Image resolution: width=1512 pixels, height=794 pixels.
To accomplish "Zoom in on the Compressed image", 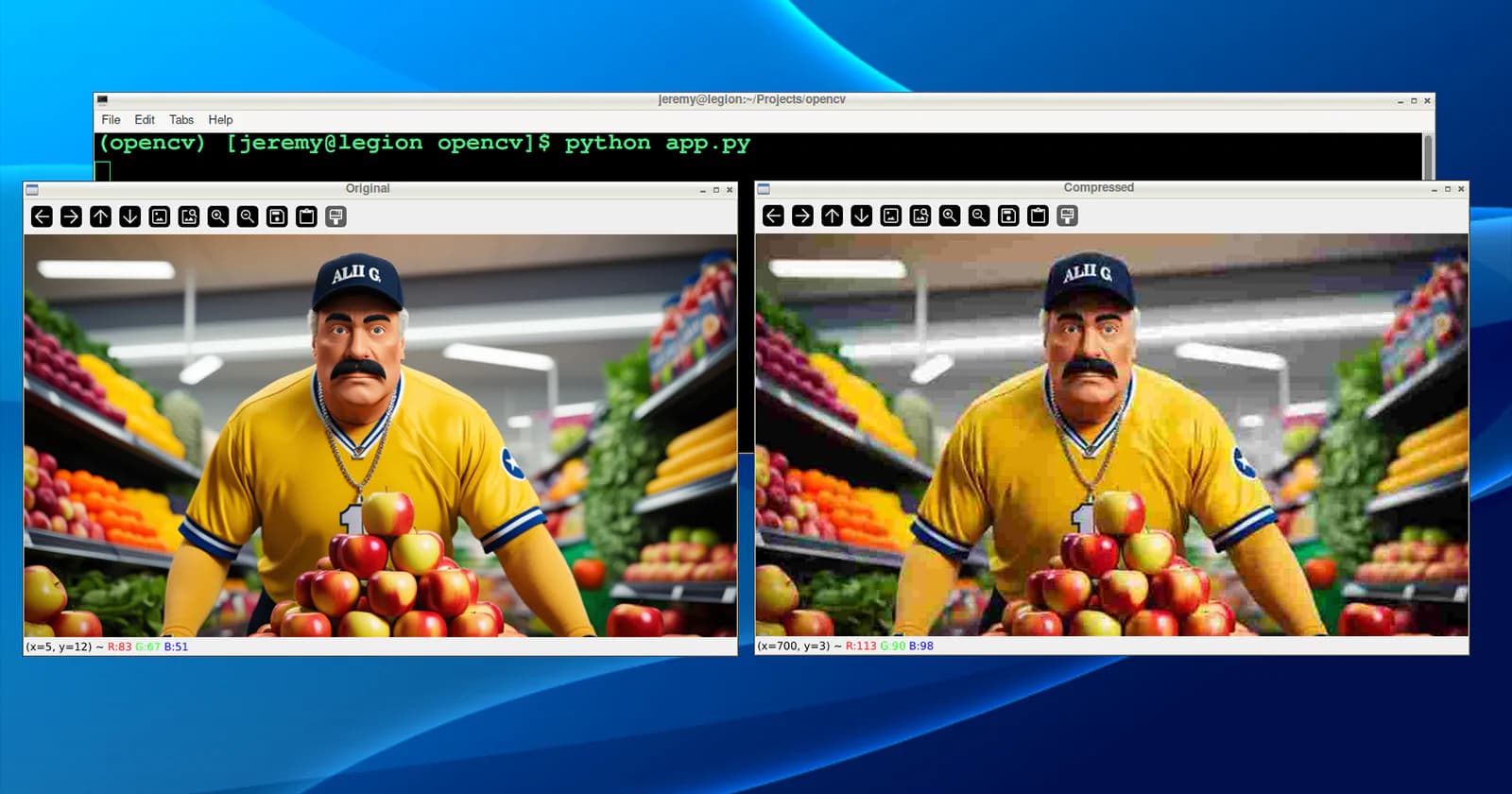I will (950, 216).
